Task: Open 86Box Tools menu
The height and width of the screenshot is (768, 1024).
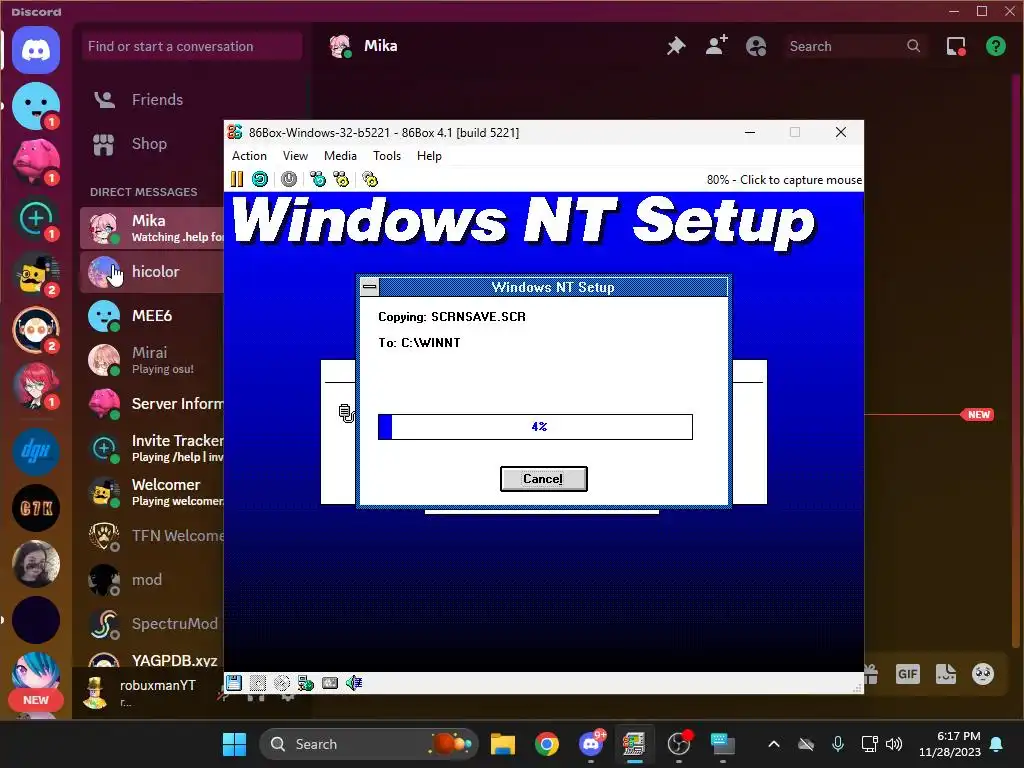Action: [x=387, y=155]
